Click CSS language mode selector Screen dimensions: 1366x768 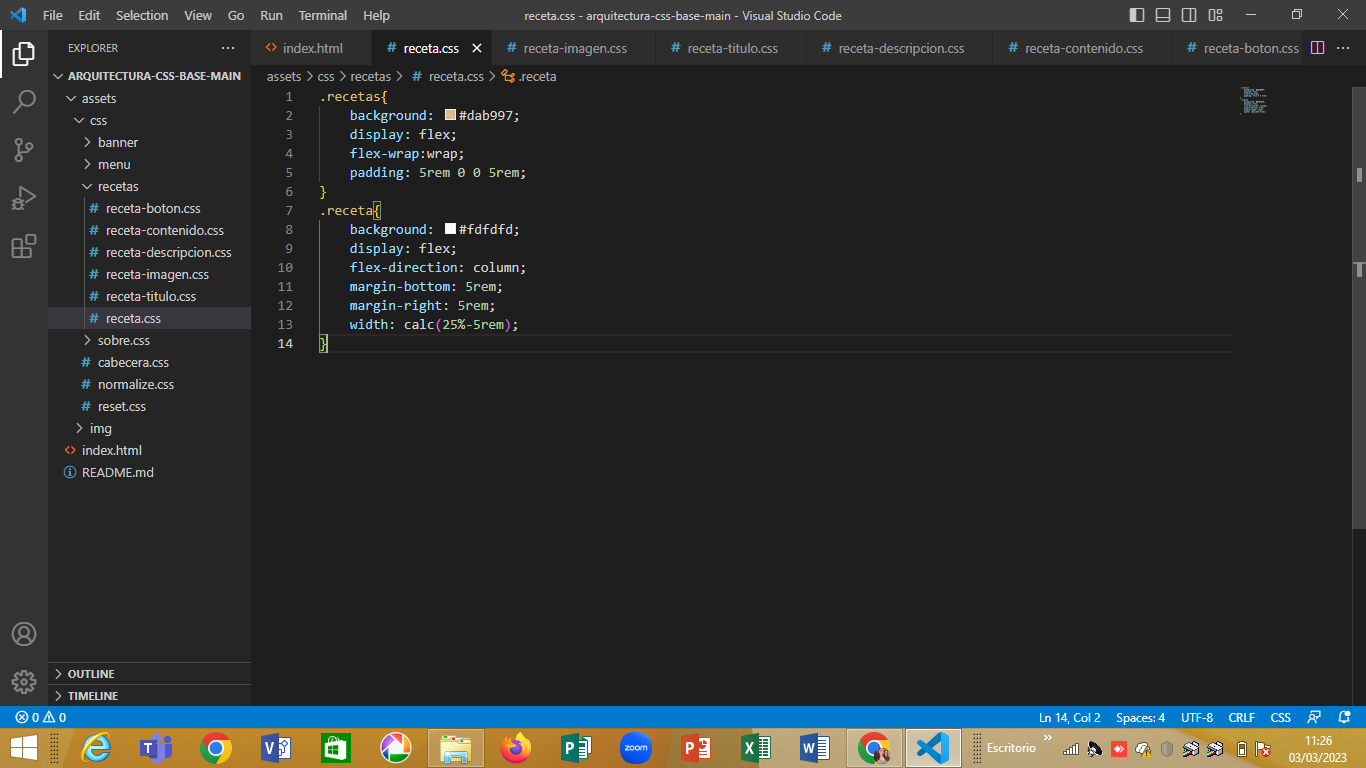pos(1281,718)
